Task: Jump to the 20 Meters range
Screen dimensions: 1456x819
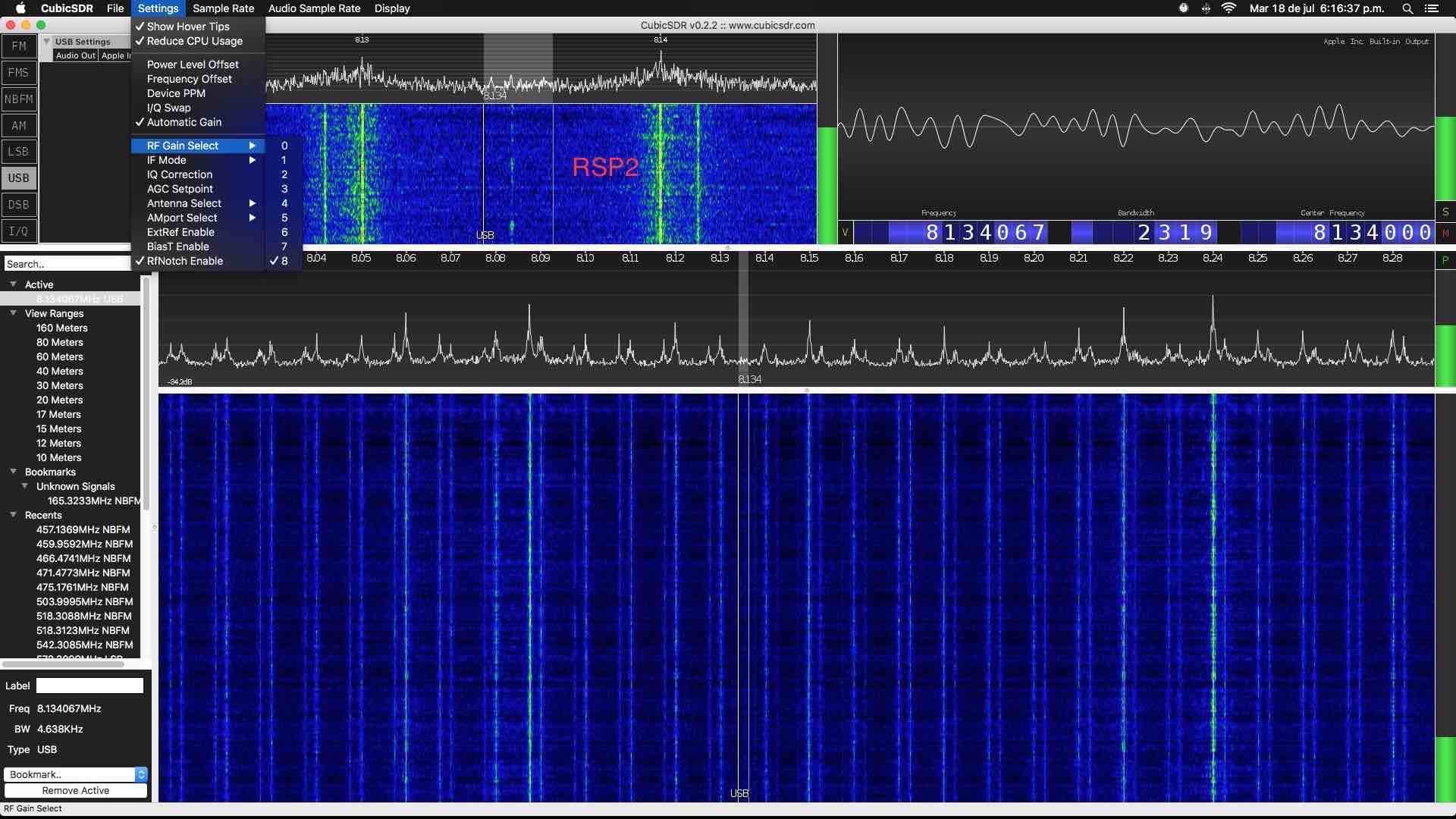Action: [x=60, y=400]
